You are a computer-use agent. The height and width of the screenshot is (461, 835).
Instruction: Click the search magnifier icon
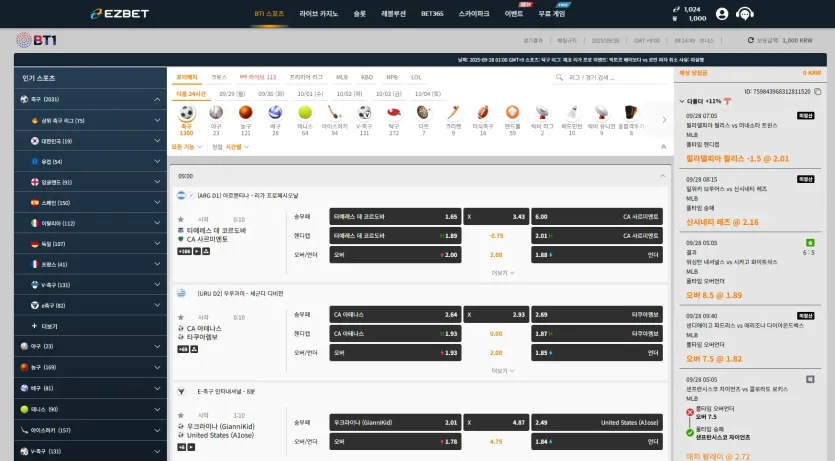tap(559, 77)
